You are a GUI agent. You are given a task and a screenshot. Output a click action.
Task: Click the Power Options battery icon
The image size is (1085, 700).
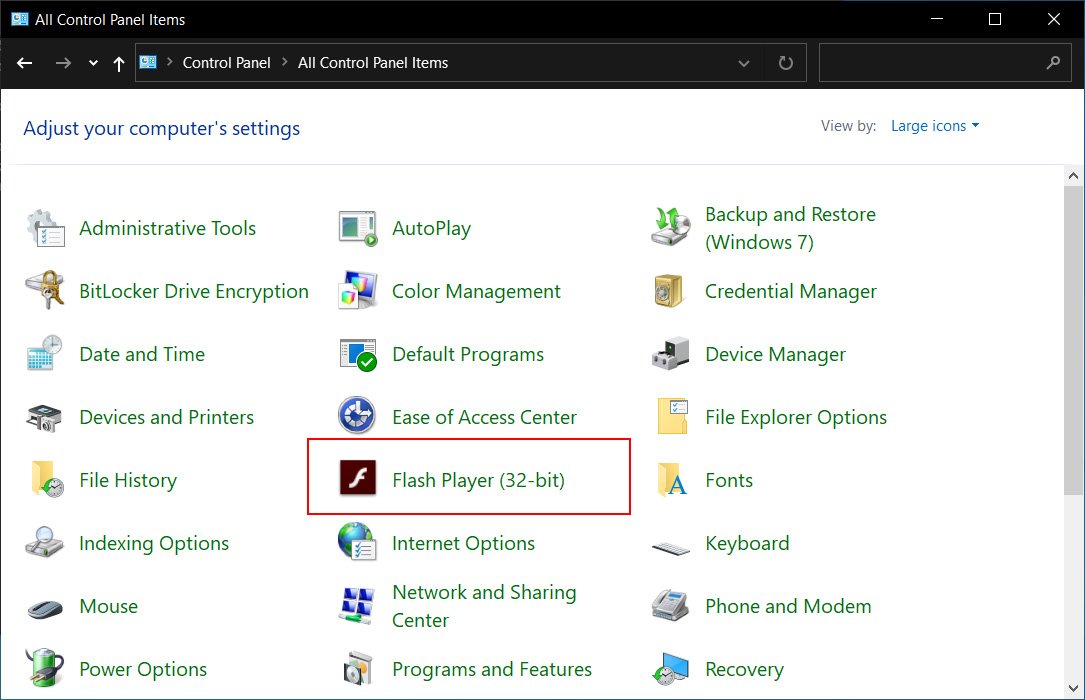44,668
